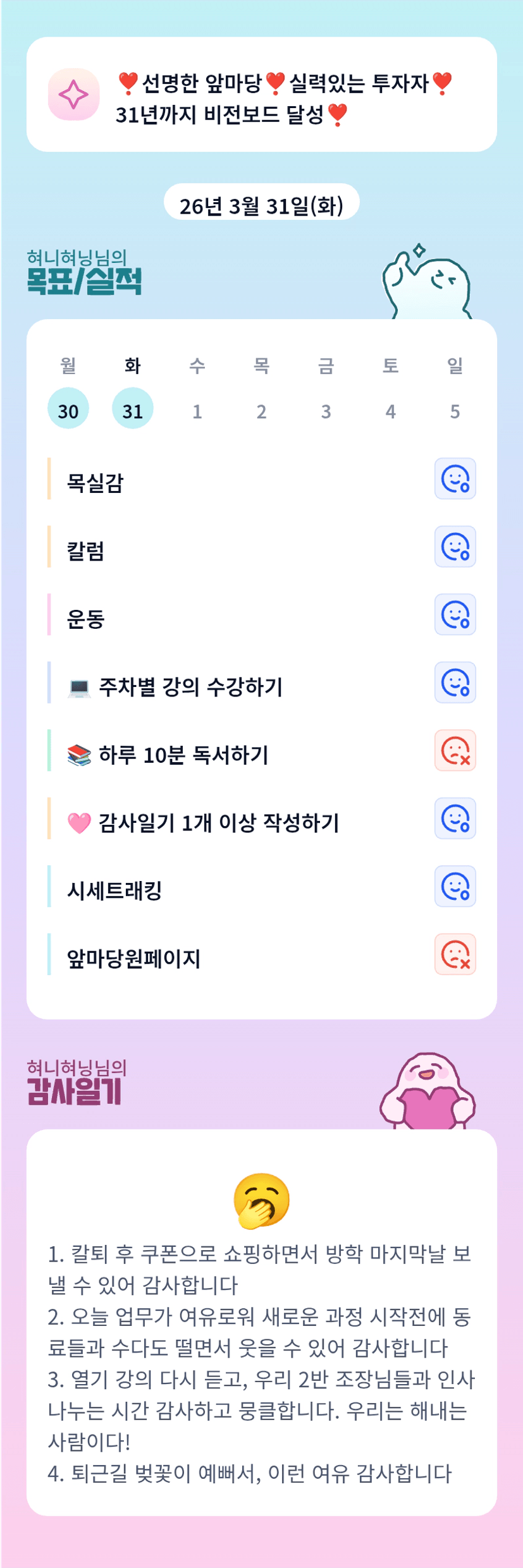Click status icon for 주차별 강의 수강하기
Viewport: 523px width, 1568px height.
[455, 683]
